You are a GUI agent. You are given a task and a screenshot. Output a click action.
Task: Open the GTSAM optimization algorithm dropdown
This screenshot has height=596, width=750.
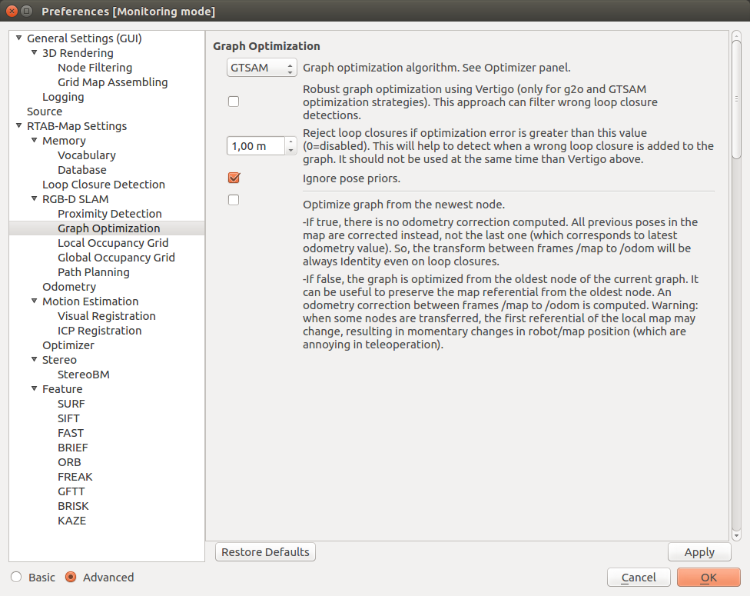coord(261,68)
